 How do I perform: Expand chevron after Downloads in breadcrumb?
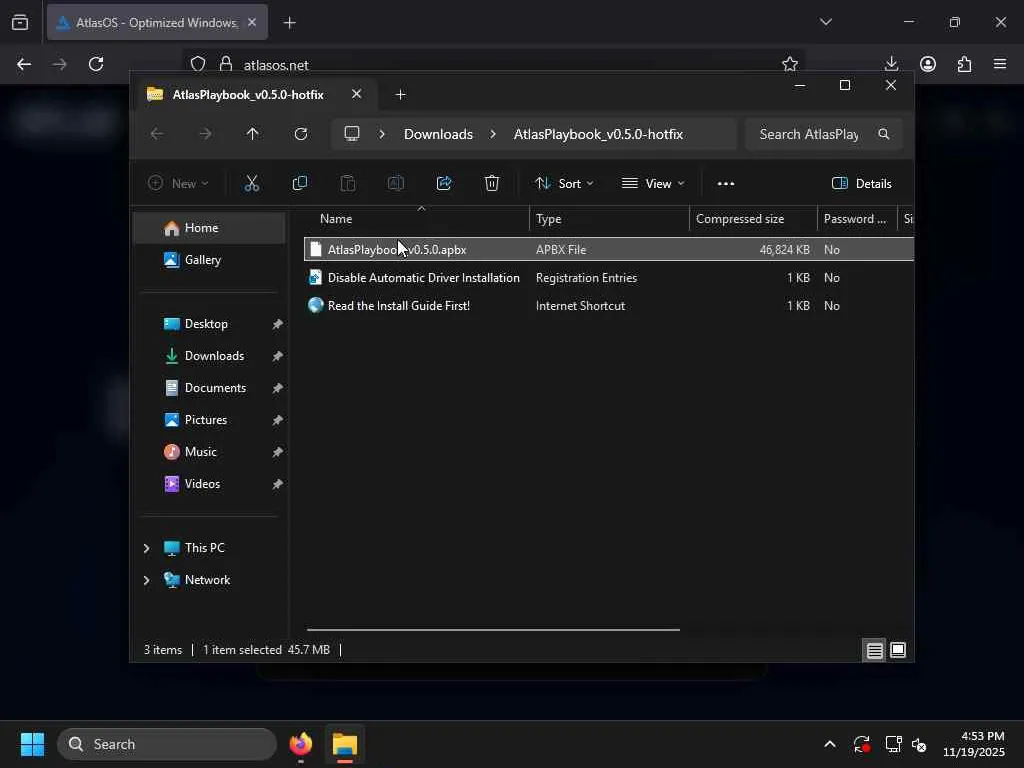[493, 134]
